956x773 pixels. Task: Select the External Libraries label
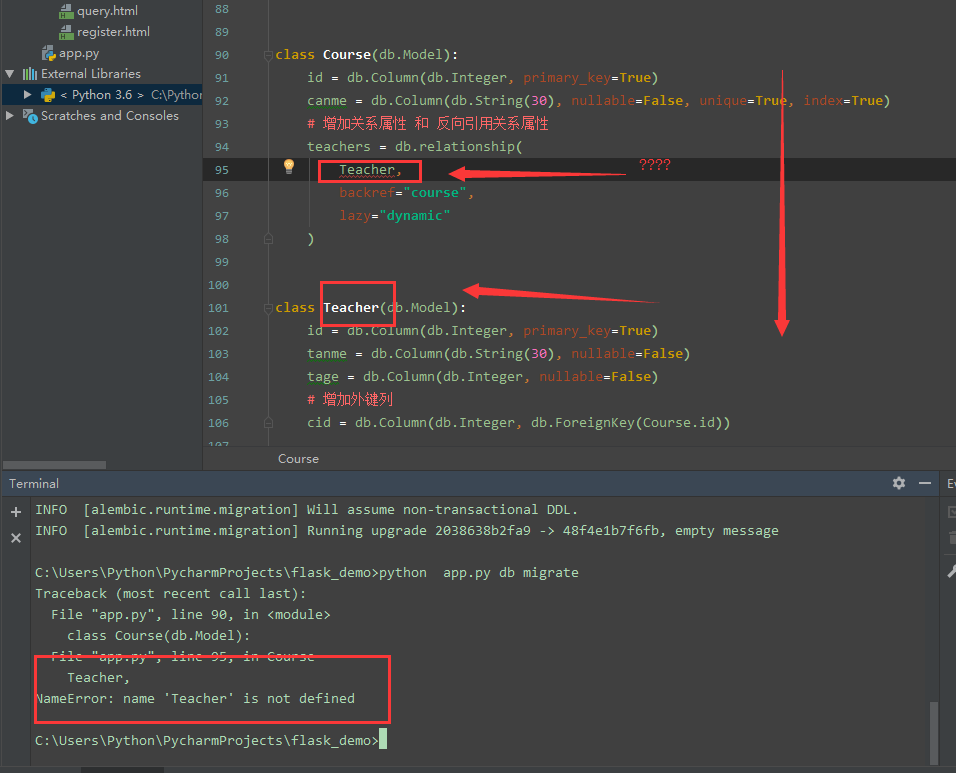click(91, 74)
